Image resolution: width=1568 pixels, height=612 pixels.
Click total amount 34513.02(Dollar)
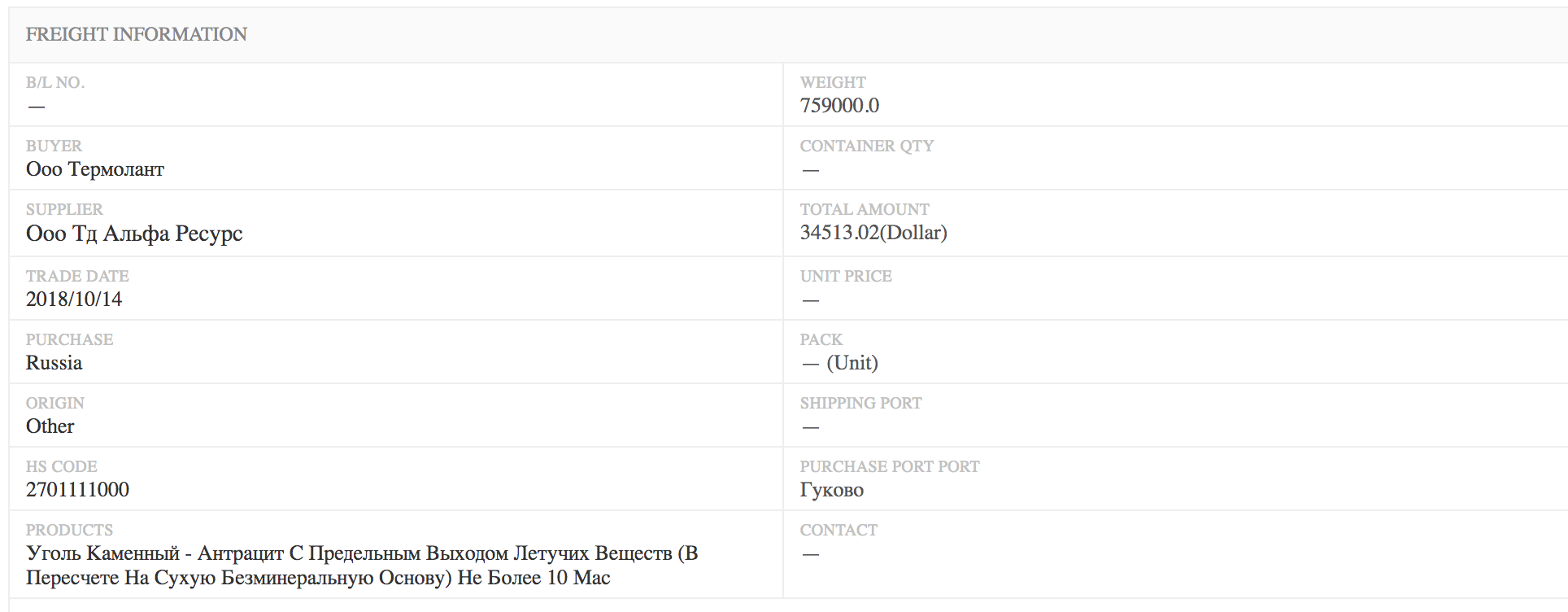873,233
